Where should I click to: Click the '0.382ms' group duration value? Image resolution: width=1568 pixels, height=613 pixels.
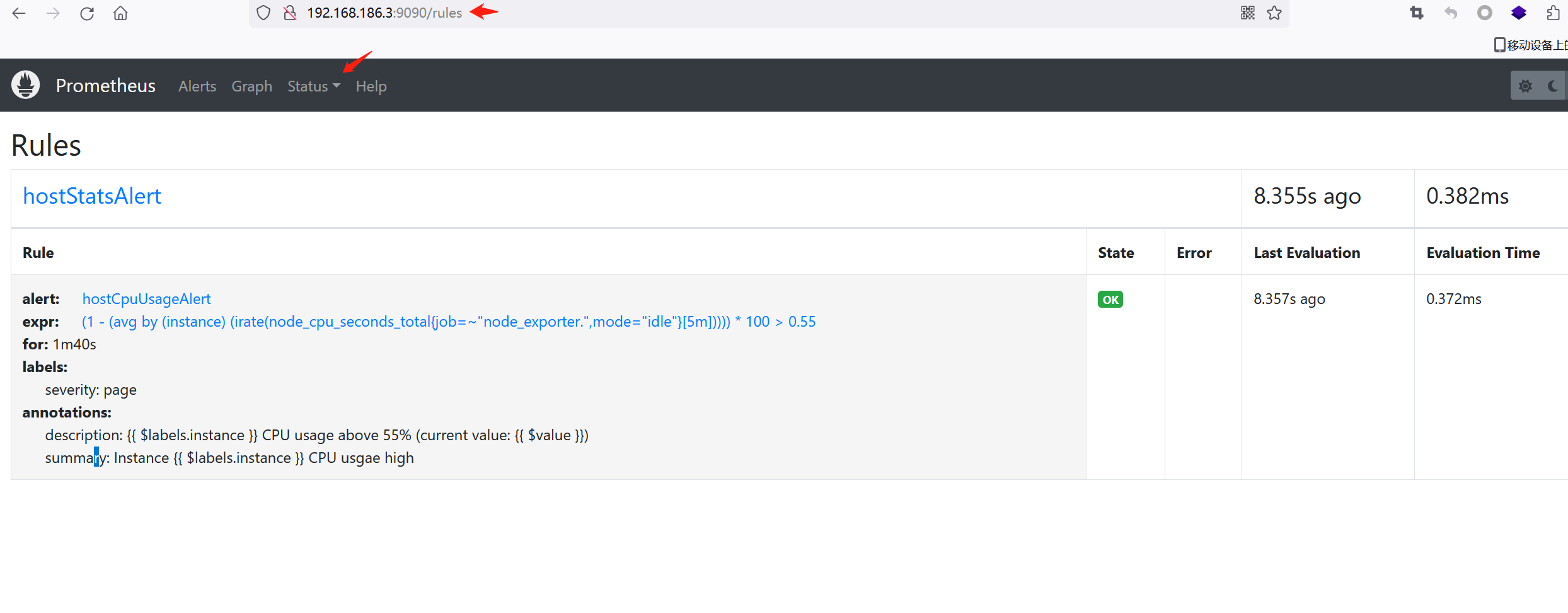pyautogui.click(x=1468, y=196)
